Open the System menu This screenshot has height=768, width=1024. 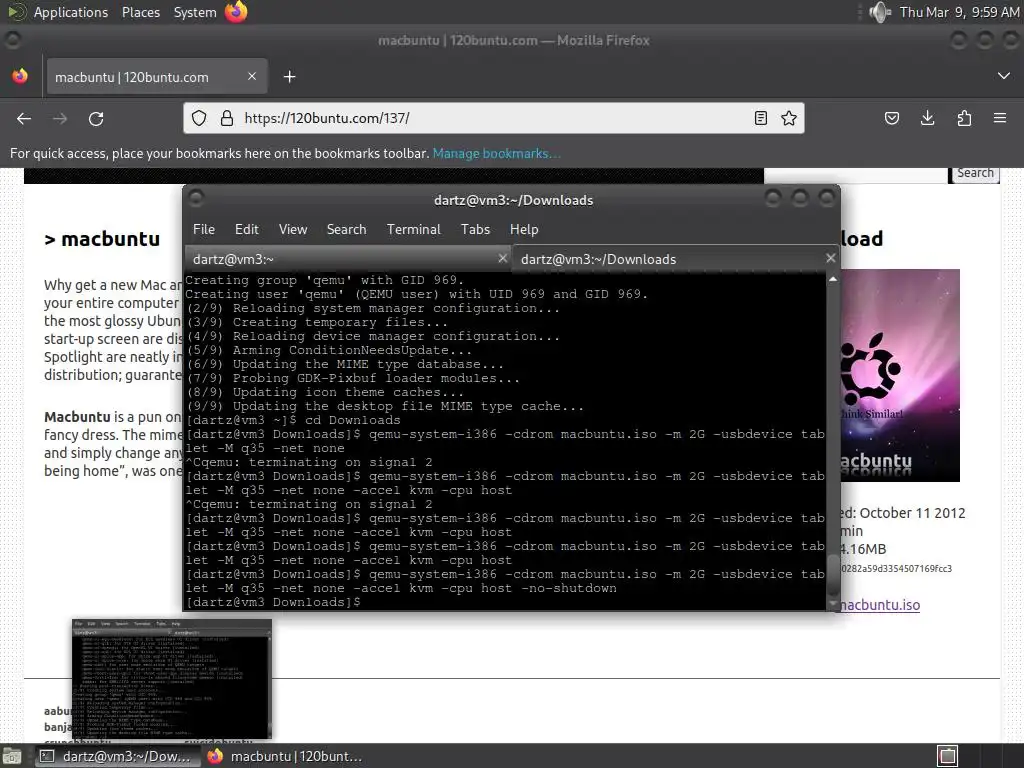195,12
